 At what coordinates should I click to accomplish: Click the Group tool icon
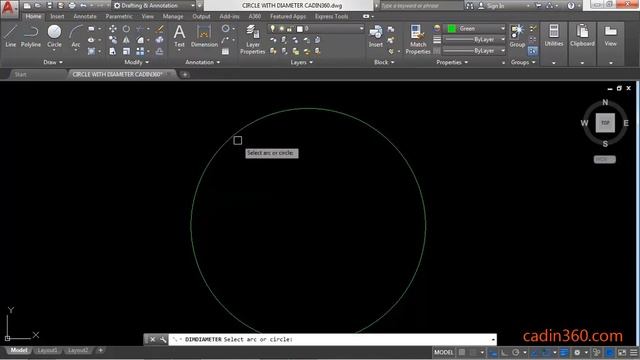[x=517, y=36]
